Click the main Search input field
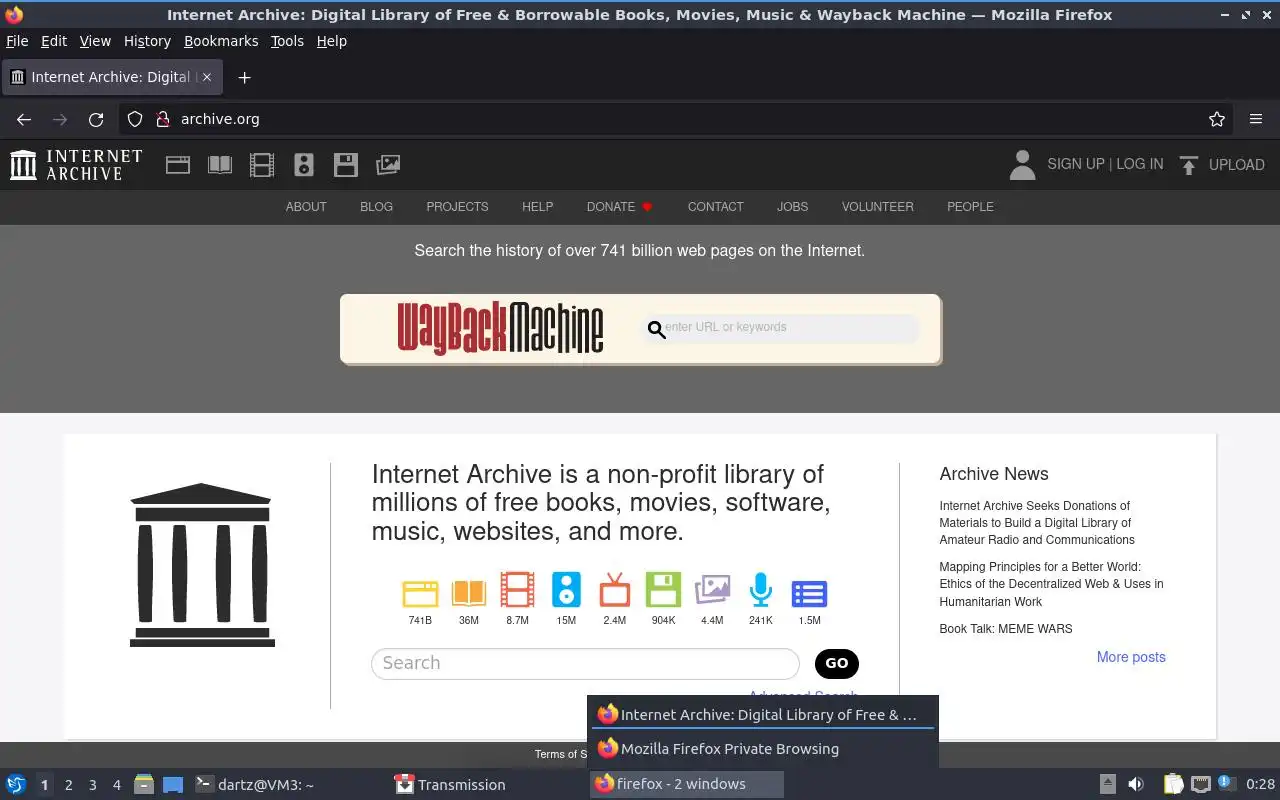The height and width of the screenshot is (800, 1280). pos(585,663)
